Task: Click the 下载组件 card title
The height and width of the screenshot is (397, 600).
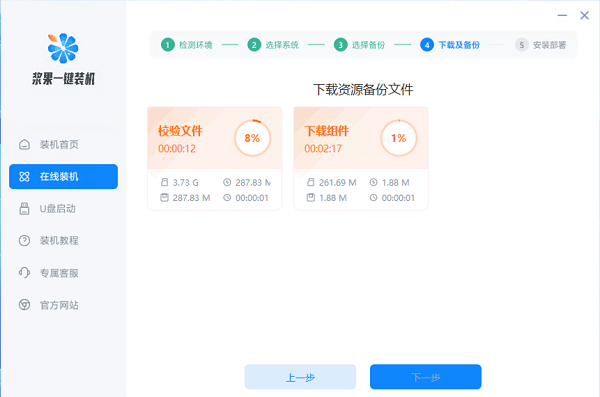Action: (x=327, y=131)
